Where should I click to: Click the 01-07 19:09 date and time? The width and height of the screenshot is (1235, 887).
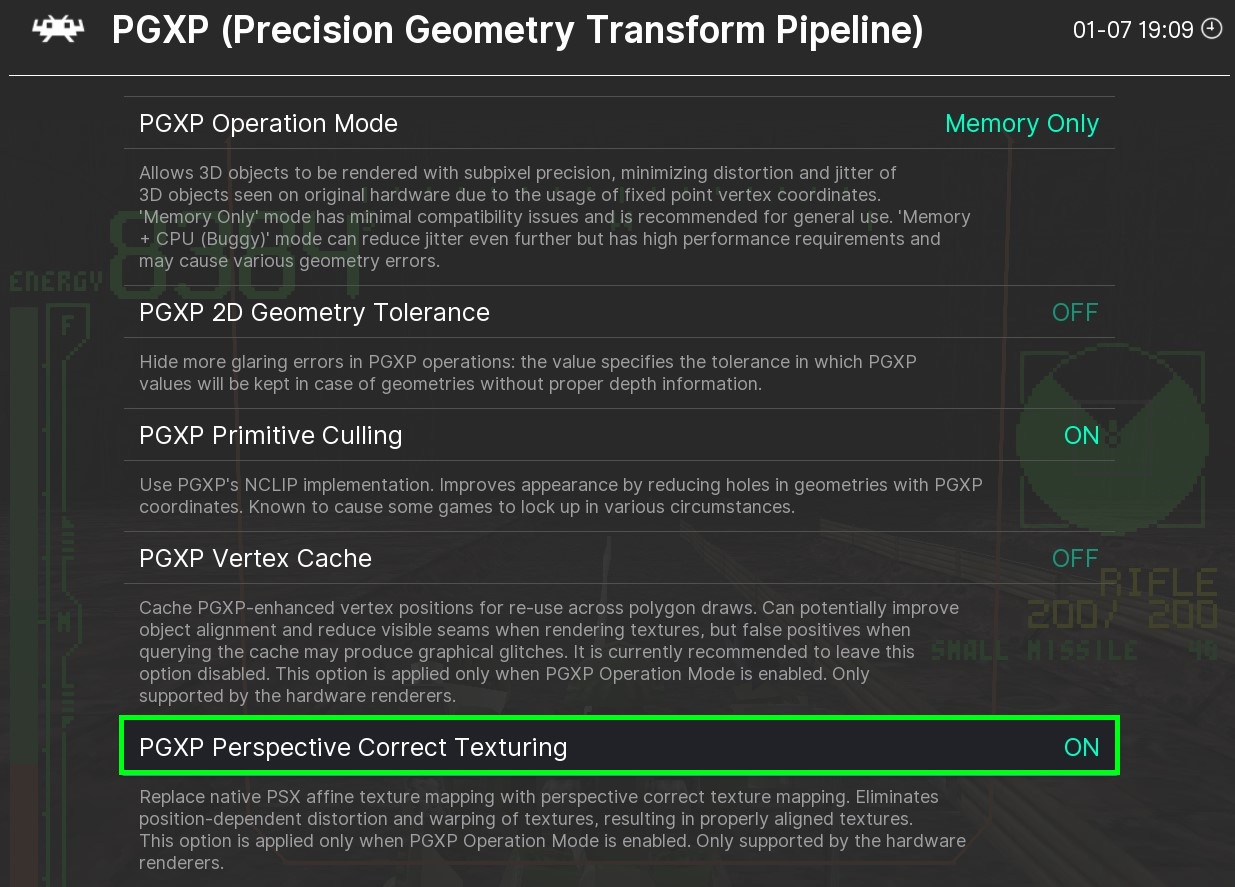coord(1132,30)
